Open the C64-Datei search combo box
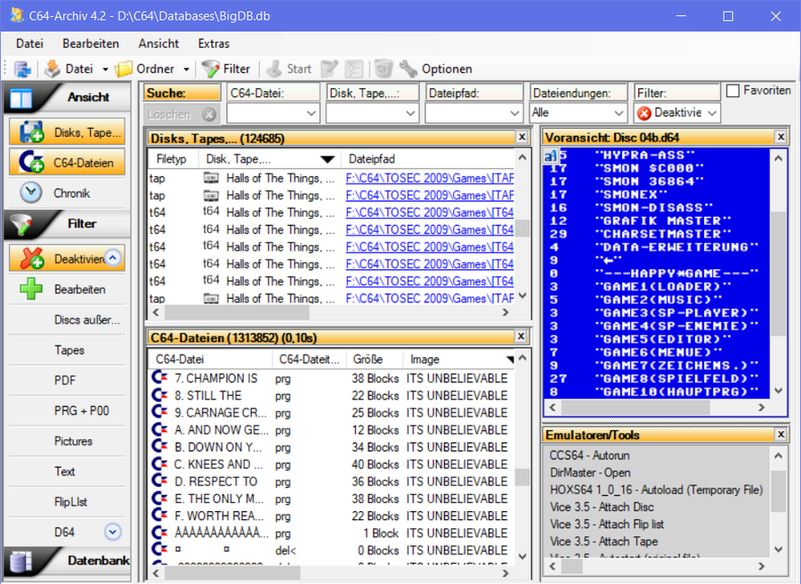801x584 pixels. pyautogui.click(x=273, y=113)
